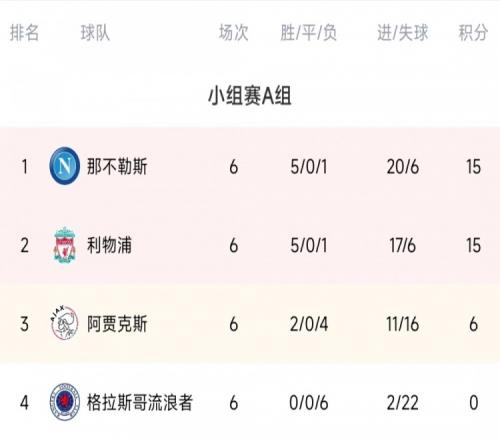Click Napoli's 15 points value
This screenshot has width=500, height=440.
pyautogui.click(x=473, y=167)
